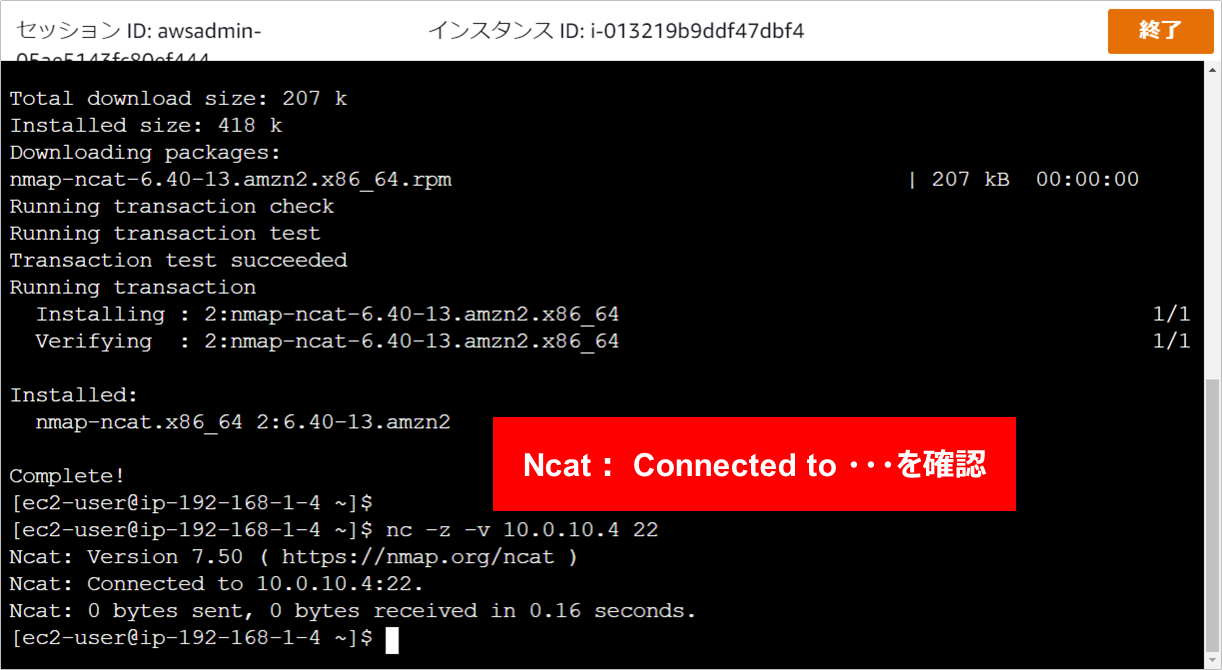Click the 'Downloading packages:' line
Viewport: 1222px width, 670px height.
point(146,153)
